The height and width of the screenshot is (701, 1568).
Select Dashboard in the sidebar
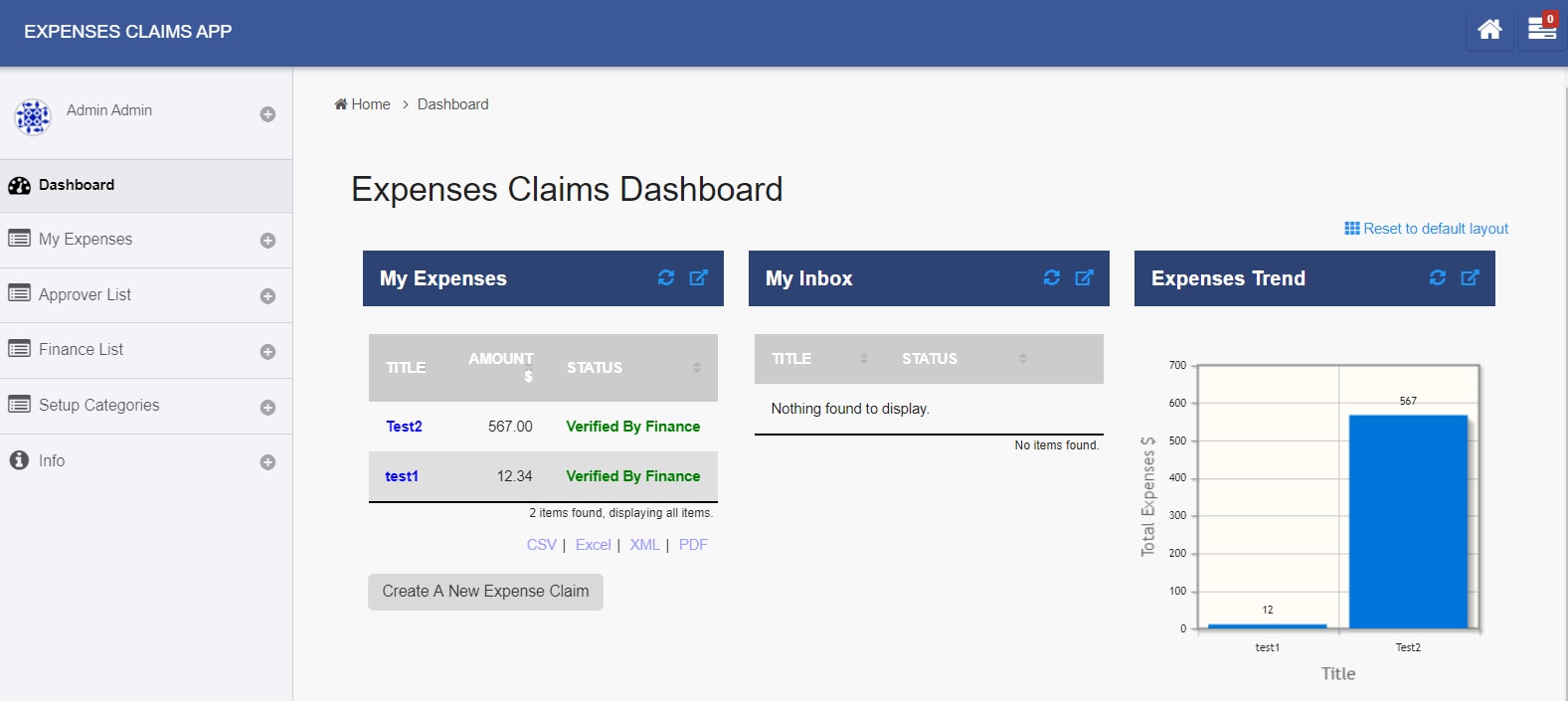[146, 185]
